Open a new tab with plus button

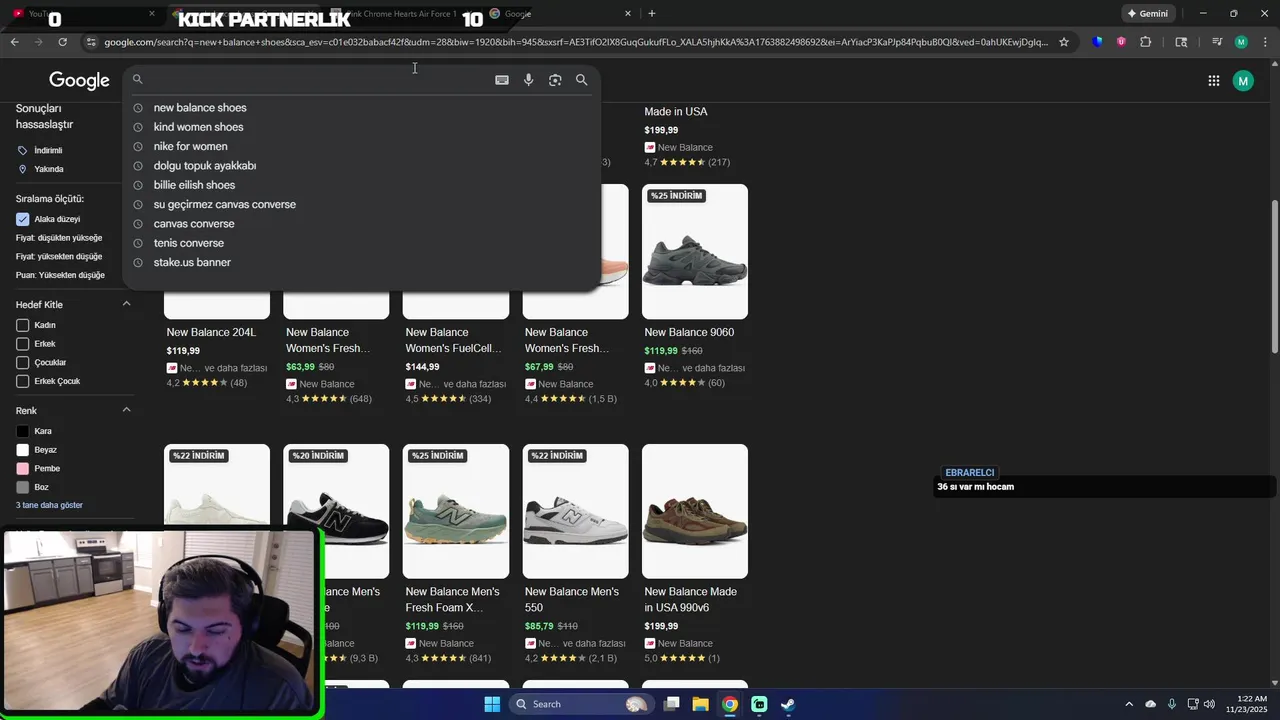tap(652, 13)
